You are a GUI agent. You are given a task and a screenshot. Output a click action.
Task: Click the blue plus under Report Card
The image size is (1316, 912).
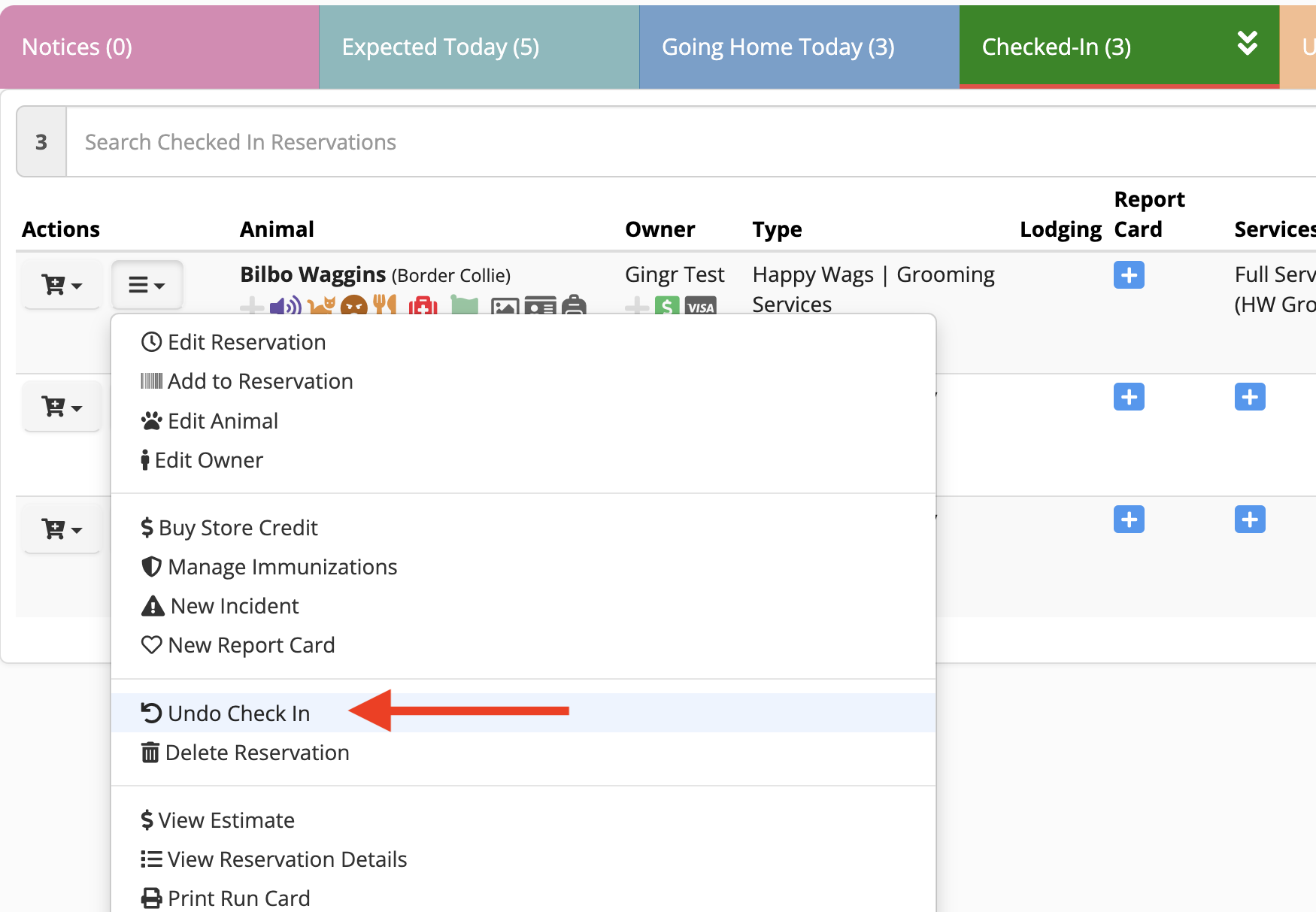click(1128, 275)
